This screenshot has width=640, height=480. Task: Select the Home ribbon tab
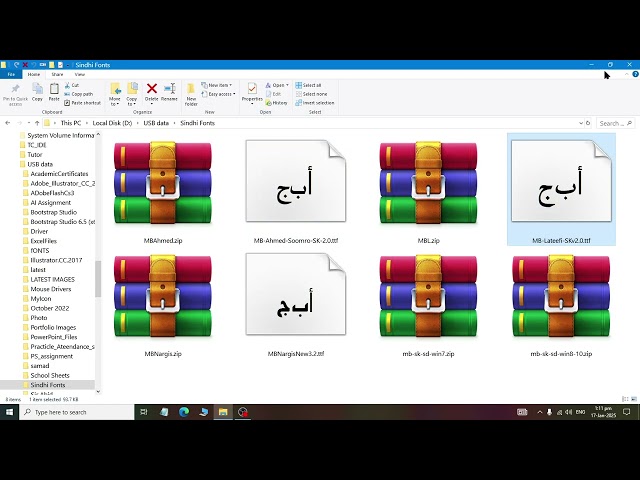pos(34,74)
